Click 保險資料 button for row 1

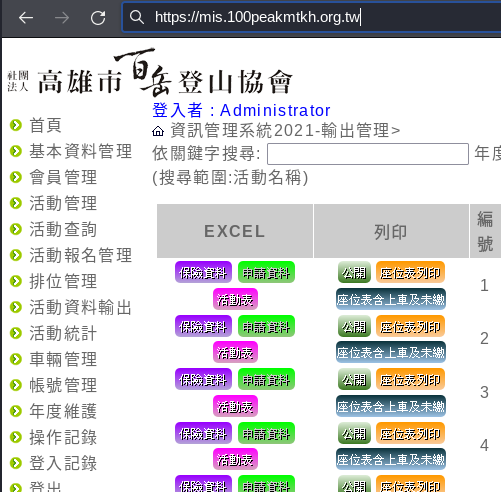point(203,273)
